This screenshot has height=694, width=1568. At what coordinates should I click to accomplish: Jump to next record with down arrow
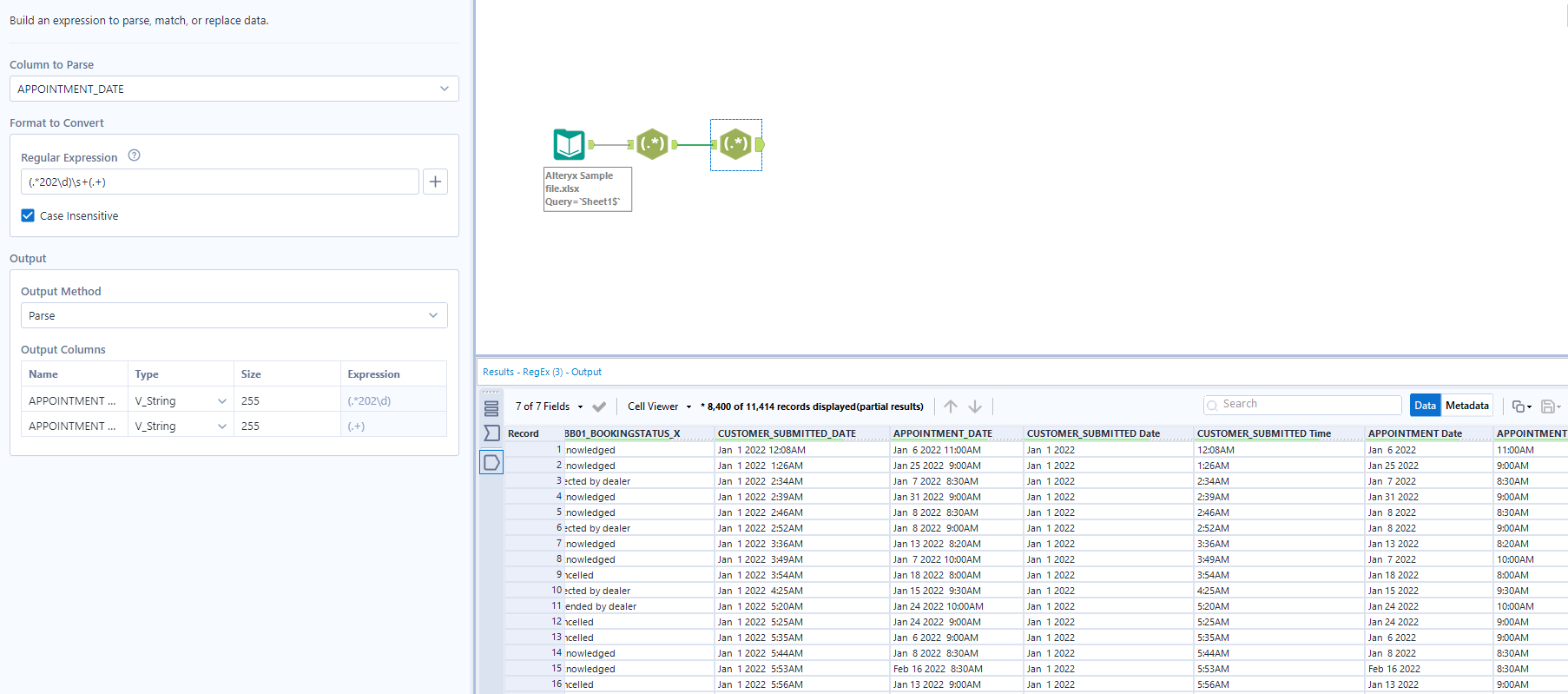click(975, 406)
